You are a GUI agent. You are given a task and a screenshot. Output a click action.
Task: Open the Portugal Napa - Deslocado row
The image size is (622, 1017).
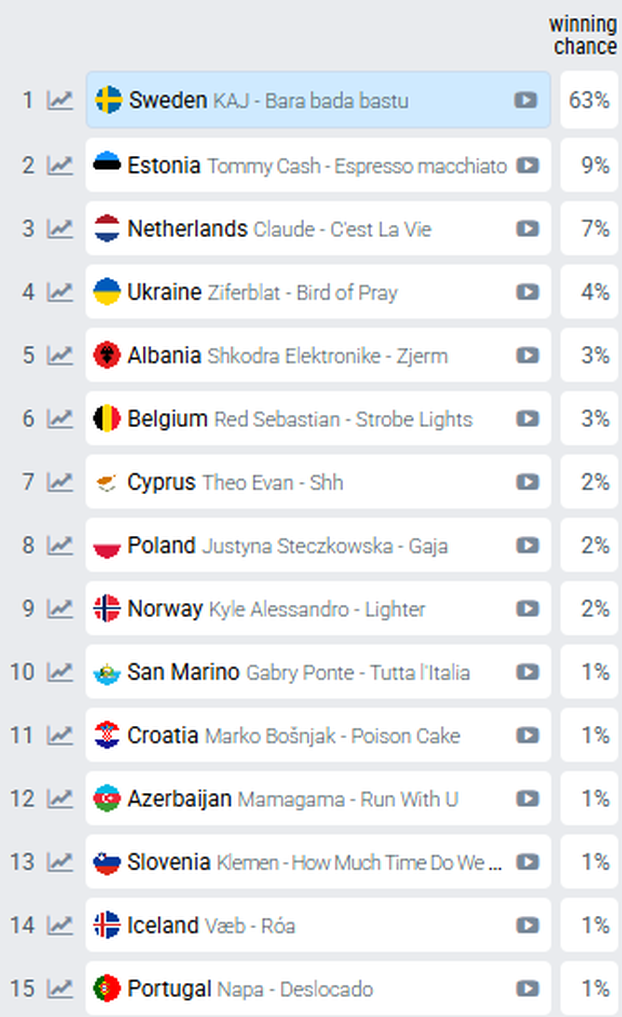318,988
